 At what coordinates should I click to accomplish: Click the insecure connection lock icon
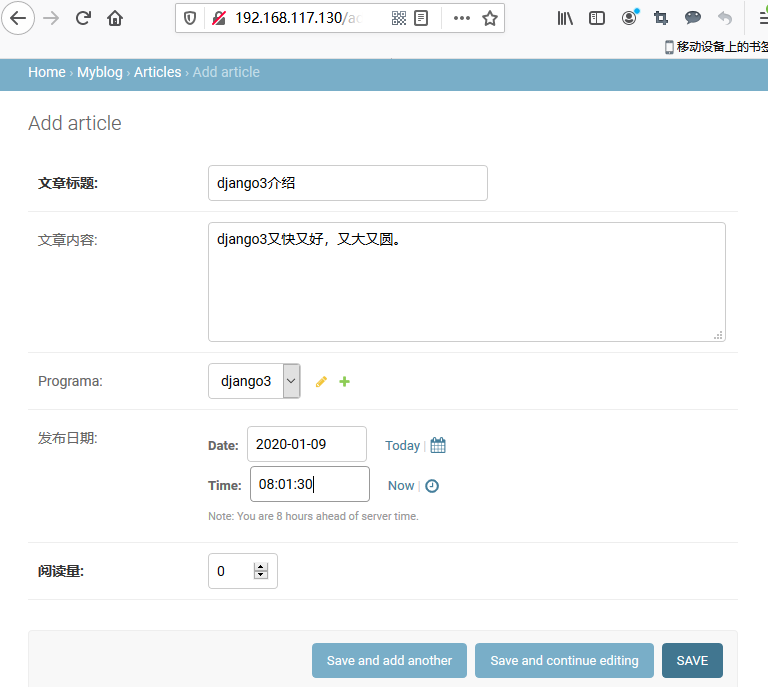[x=218, y=19]
